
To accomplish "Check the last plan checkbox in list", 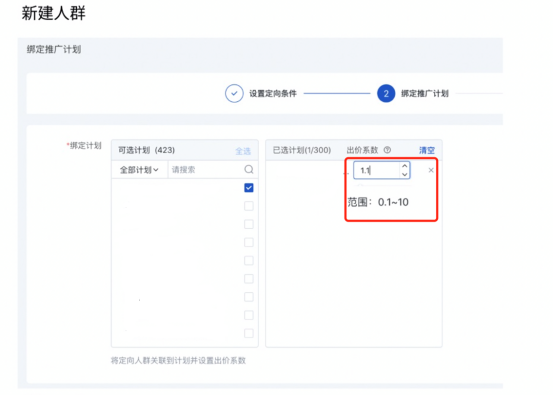I will (249, 333).
